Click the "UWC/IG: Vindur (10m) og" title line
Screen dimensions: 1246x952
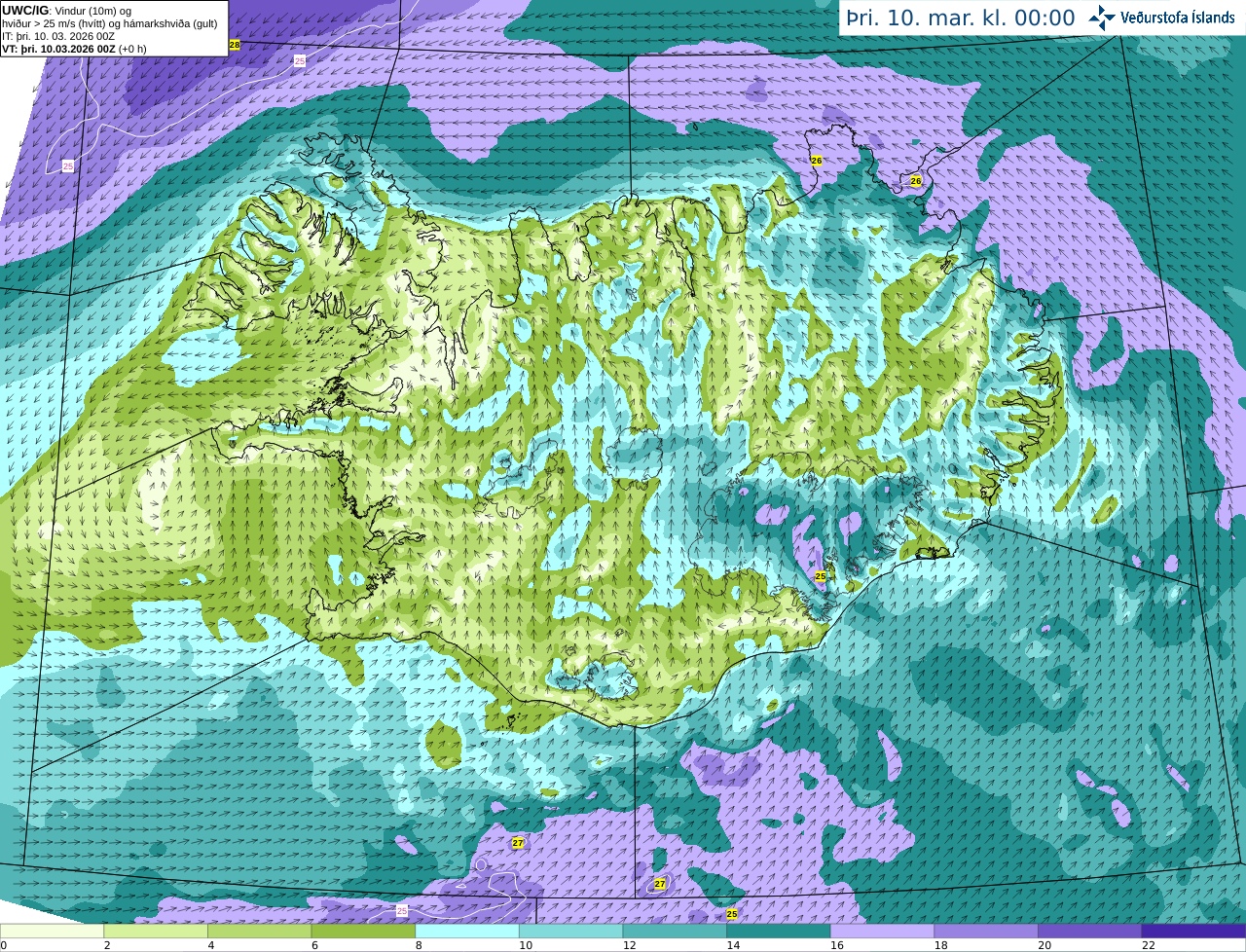click(x=67, y=11)
